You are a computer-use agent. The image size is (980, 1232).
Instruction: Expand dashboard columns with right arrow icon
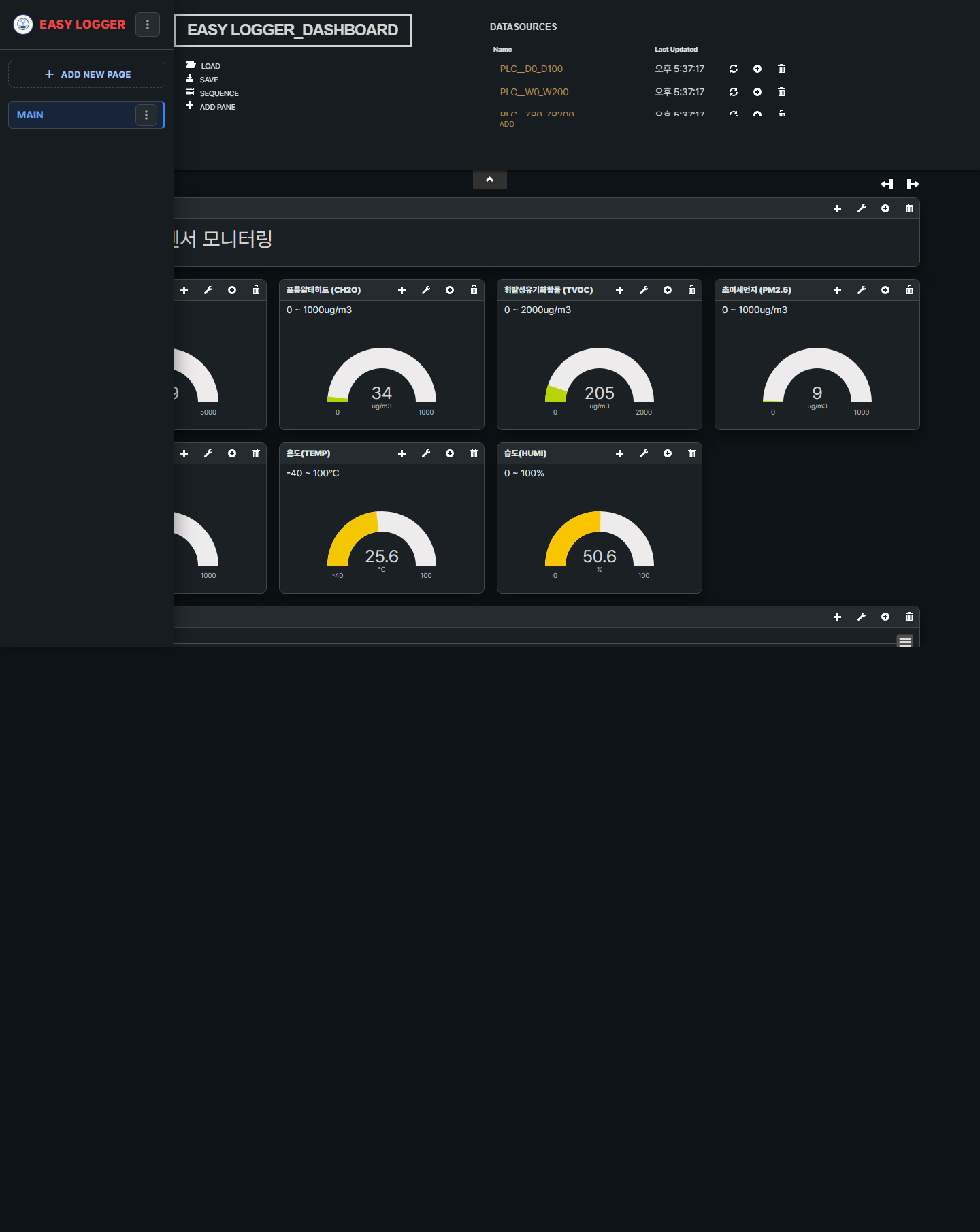pos(913,184)
